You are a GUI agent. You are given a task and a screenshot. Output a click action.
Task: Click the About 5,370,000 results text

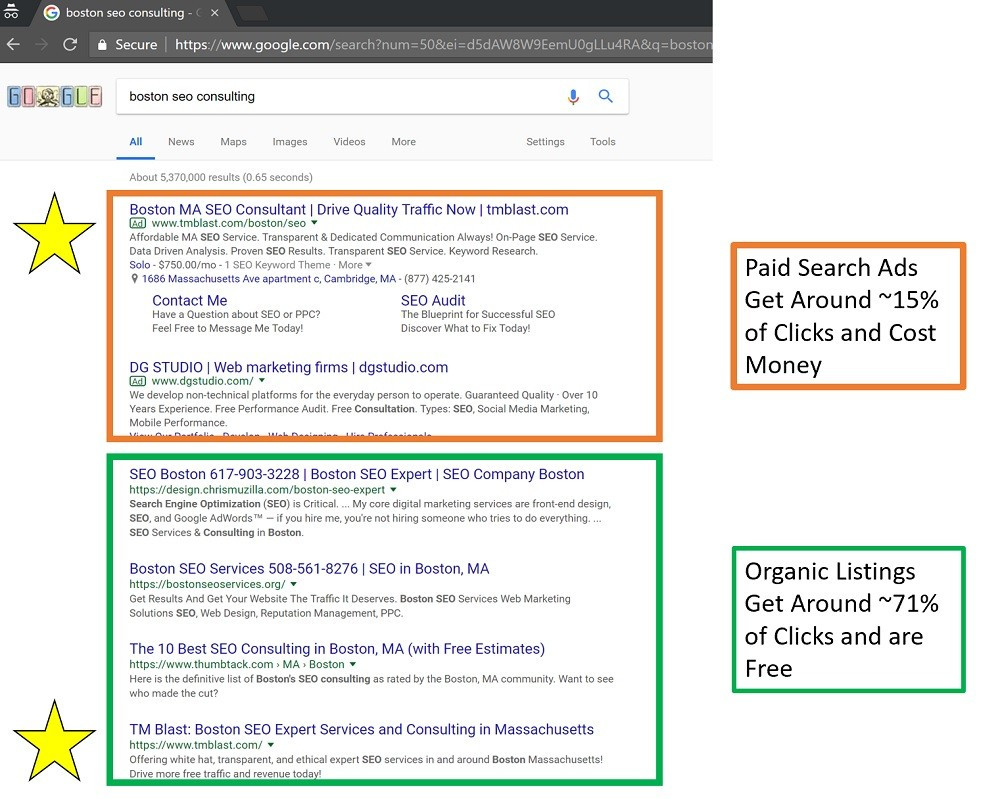click(x=221, y=177)
